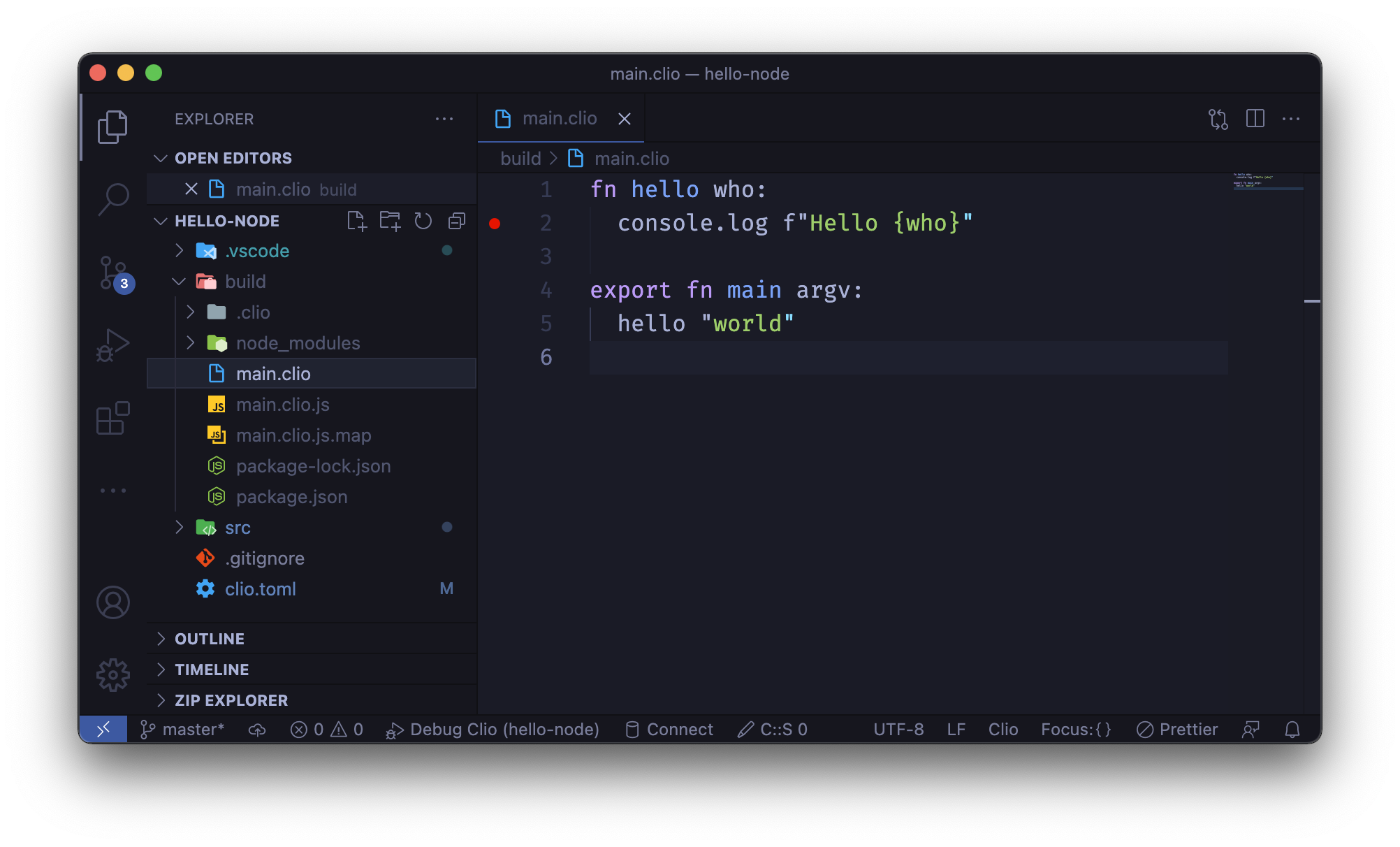Screen dimensions: 1400x847
Task: Expand the ZIP EXPLORER section
Action: point(312,700)
